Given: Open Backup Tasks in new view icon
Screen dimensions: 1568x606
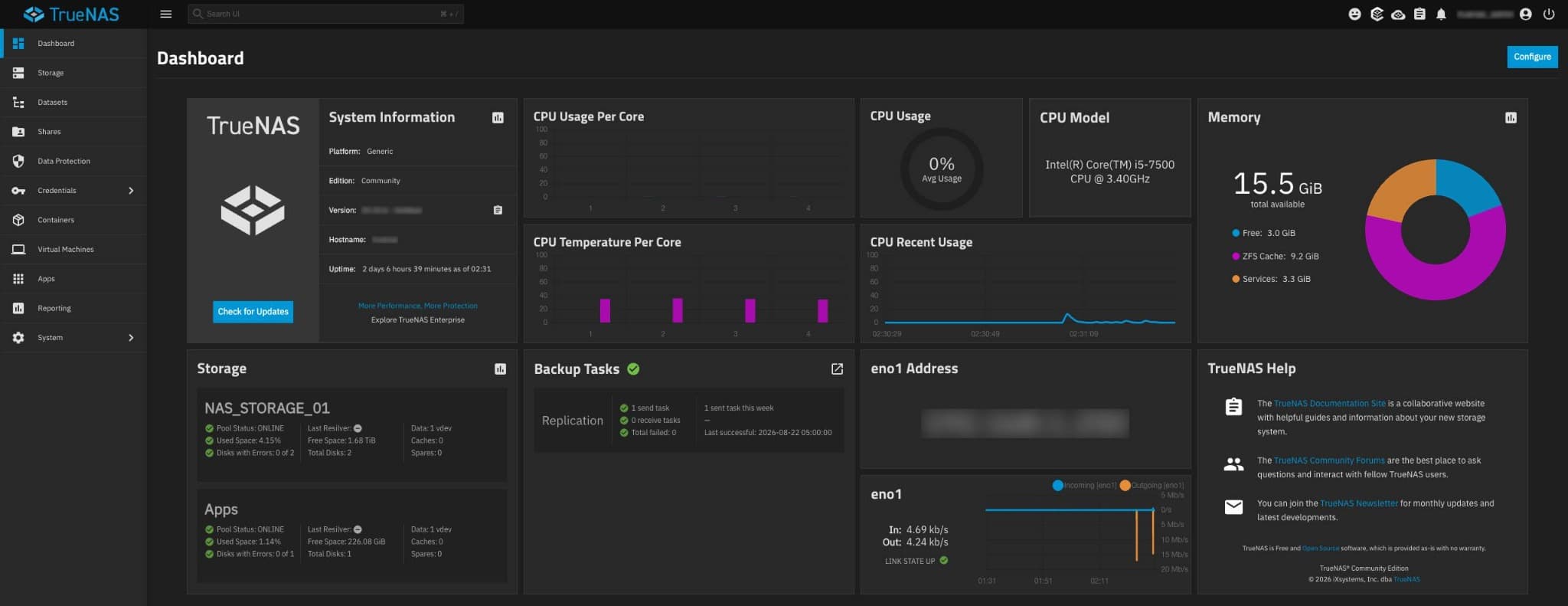Looking at the screenshot, I should point(837,369).
